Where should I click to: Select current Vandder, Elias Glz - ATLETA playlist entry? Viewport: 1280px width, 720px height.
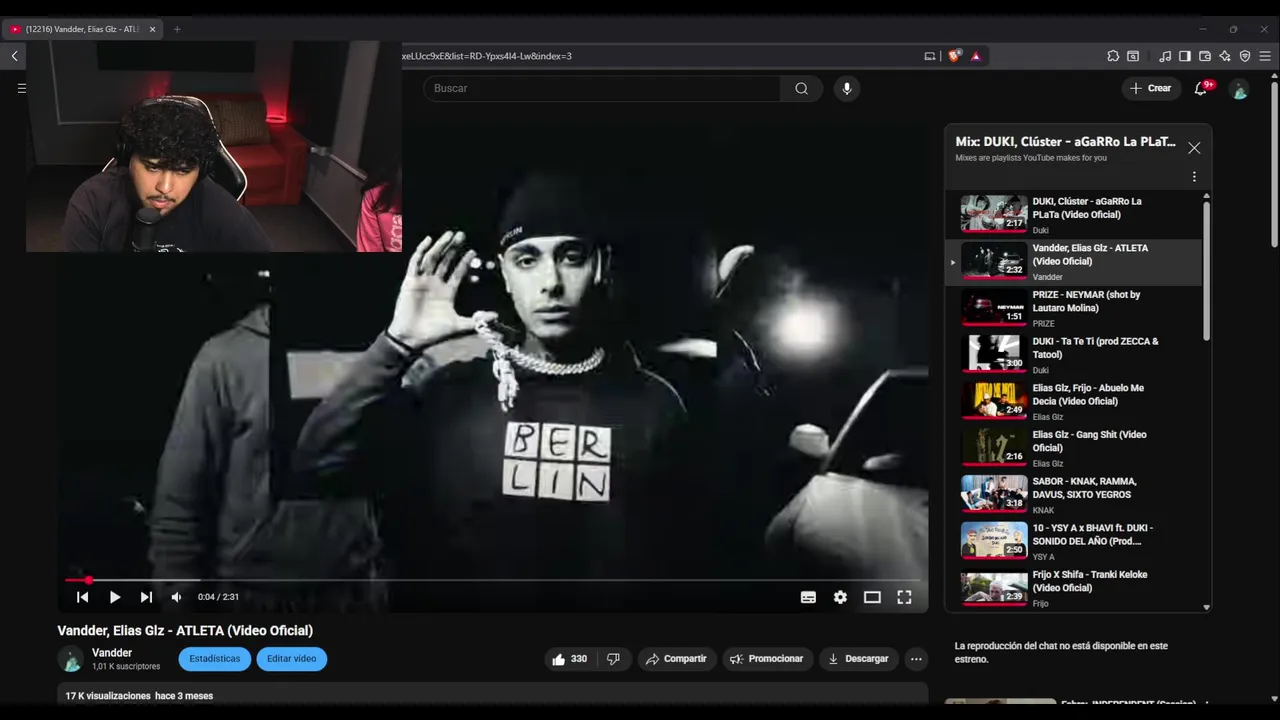pos(1074,262)
